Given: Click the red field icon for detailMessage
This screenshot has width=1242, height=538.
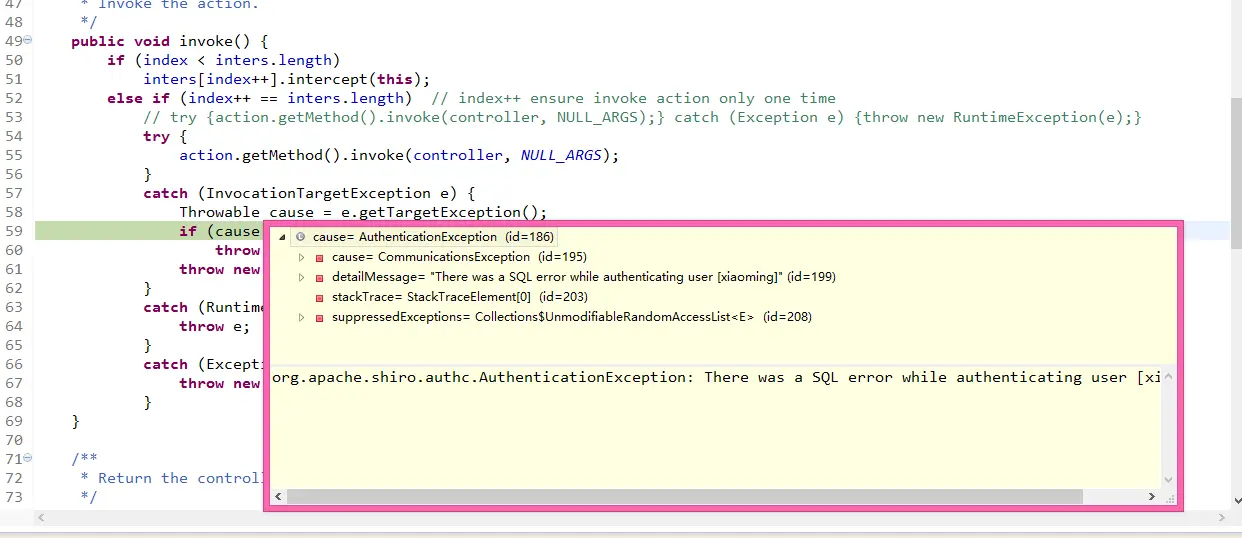Looking at the screenshot, I should coord(320,277).
